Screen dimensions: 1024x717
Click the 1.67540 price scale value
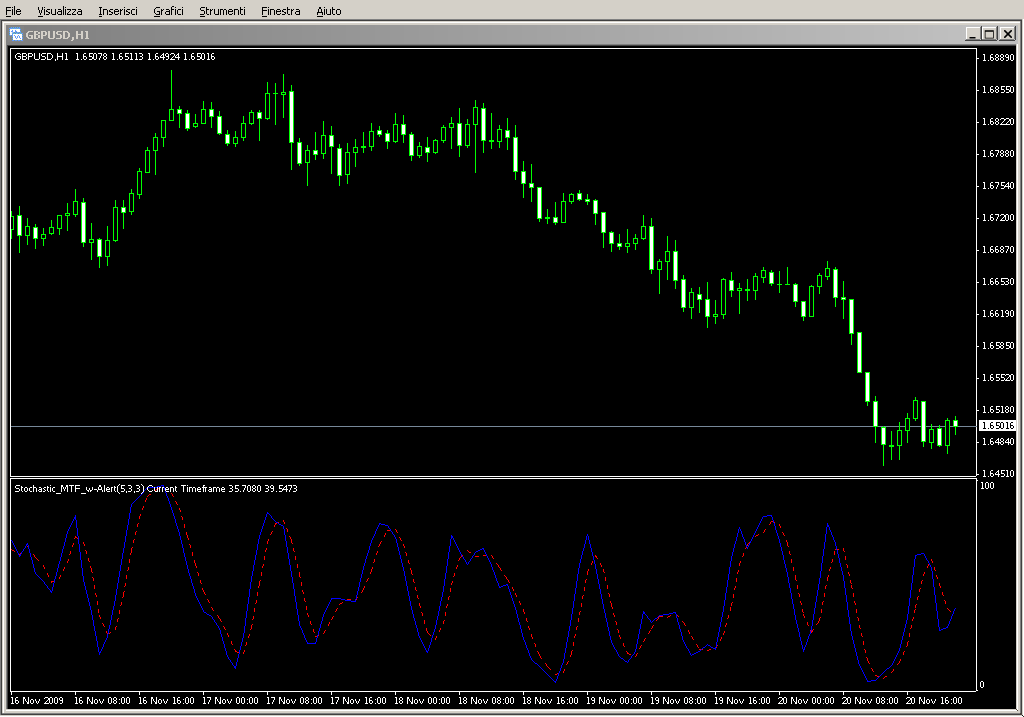pyautogui.click(x=999, y=185)
